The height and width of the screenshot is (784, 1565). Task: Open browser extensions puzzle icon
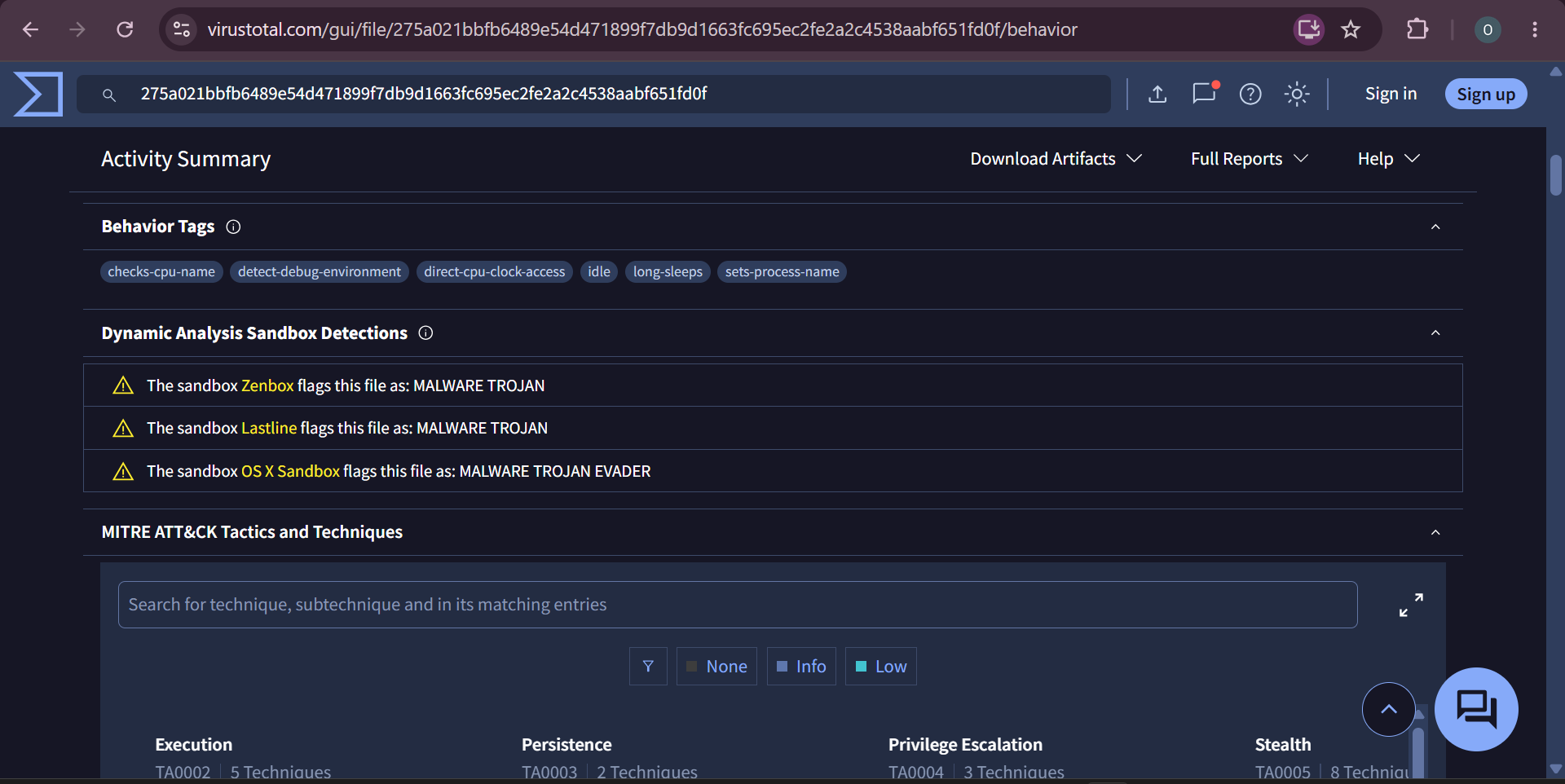[x=1417, y=29]
